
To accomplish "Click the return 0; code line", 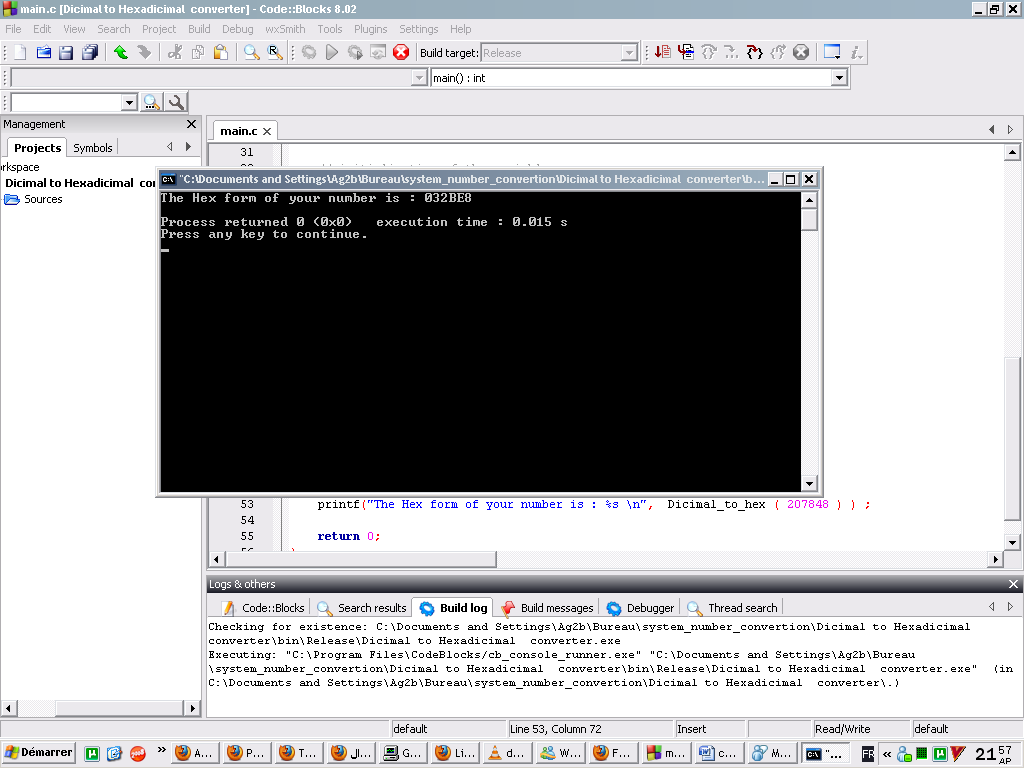I will [348, 536].
